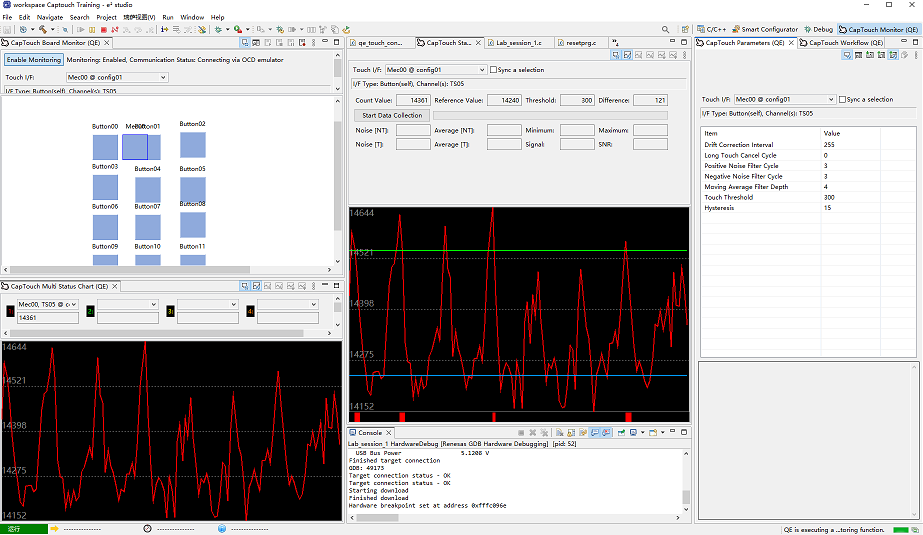Open the Navigate menu

point(49,17)
